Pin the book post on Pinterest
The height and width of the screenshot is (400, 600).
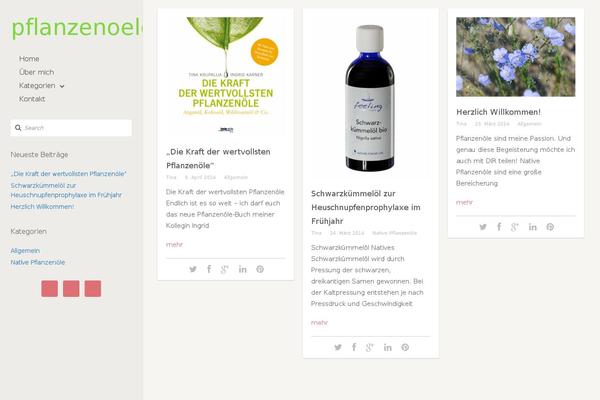tap(260, 269)
